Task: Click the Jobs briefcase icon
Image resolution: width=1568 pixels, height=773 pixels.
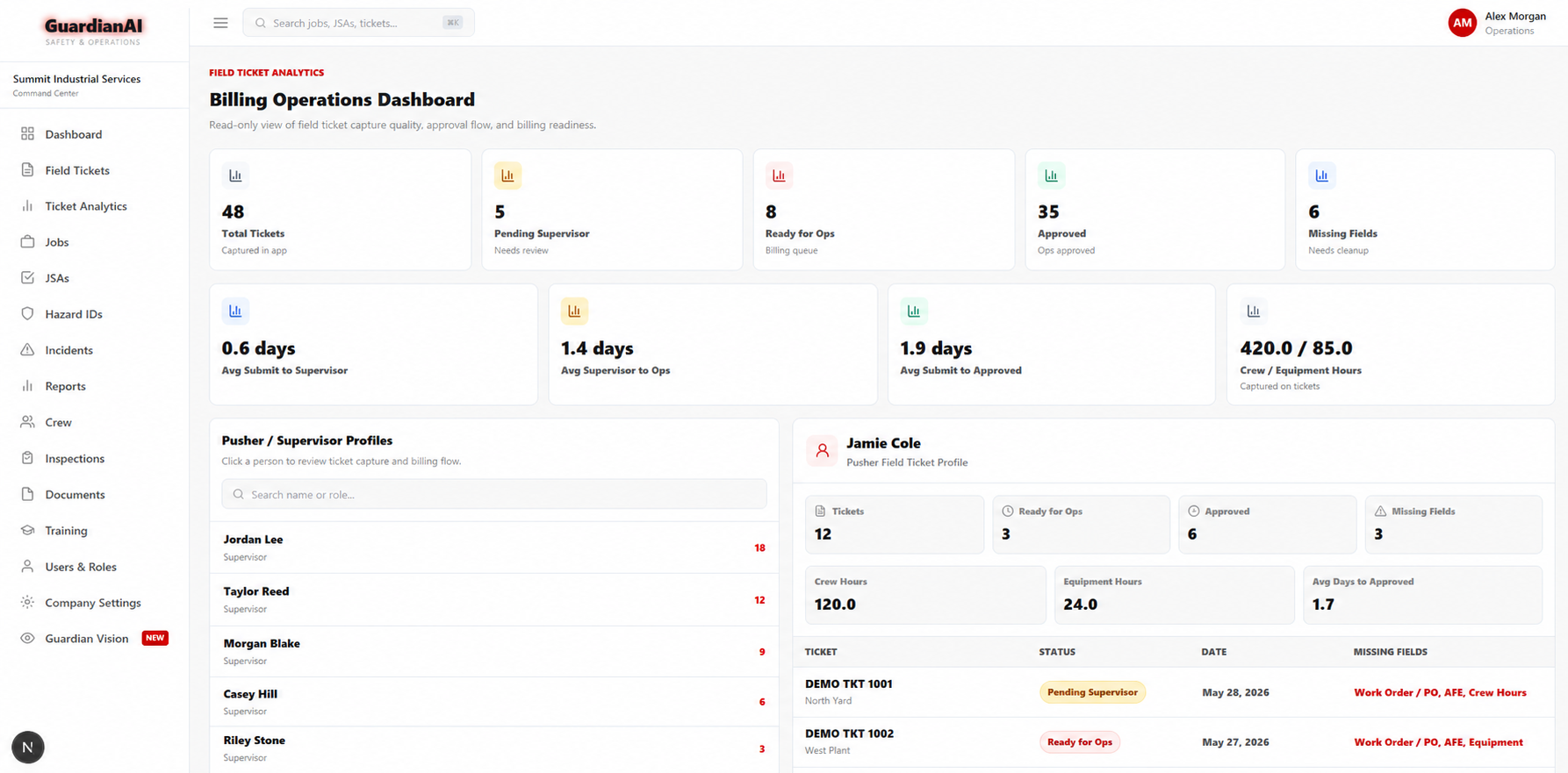Action: click(x=27, y=241)
